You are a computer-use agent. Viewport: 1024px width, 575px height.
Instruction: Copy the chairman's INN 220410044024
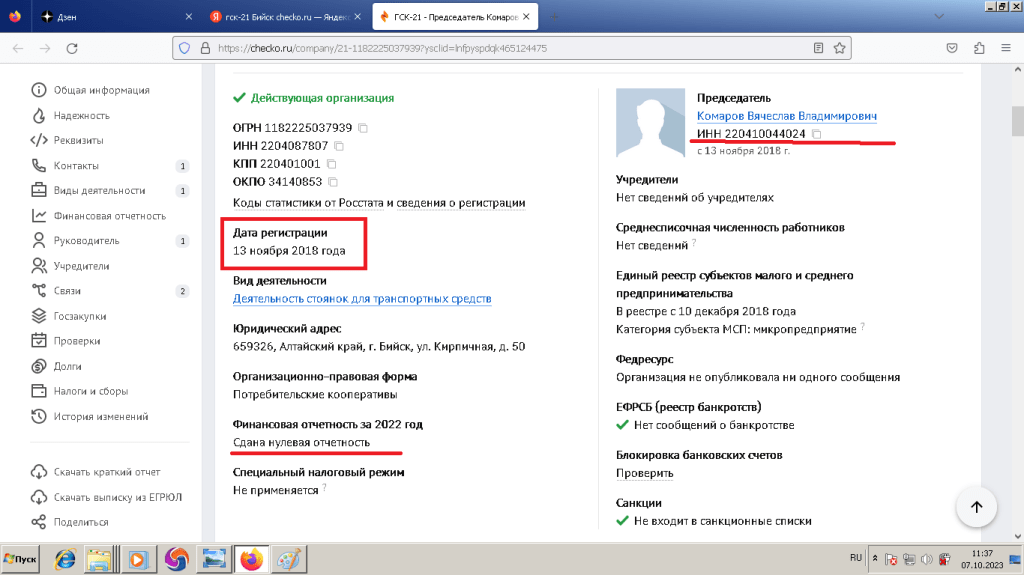[817, 134]
